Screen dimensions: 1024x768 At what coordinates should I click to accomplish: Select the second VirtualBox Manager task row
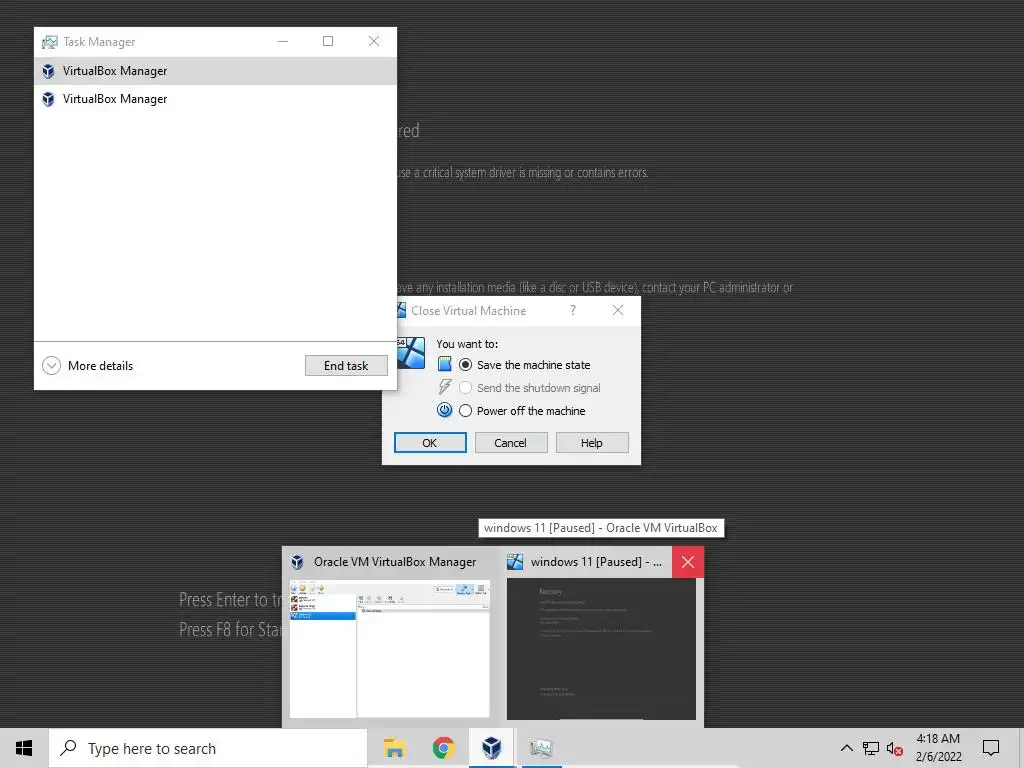[216, 99]
